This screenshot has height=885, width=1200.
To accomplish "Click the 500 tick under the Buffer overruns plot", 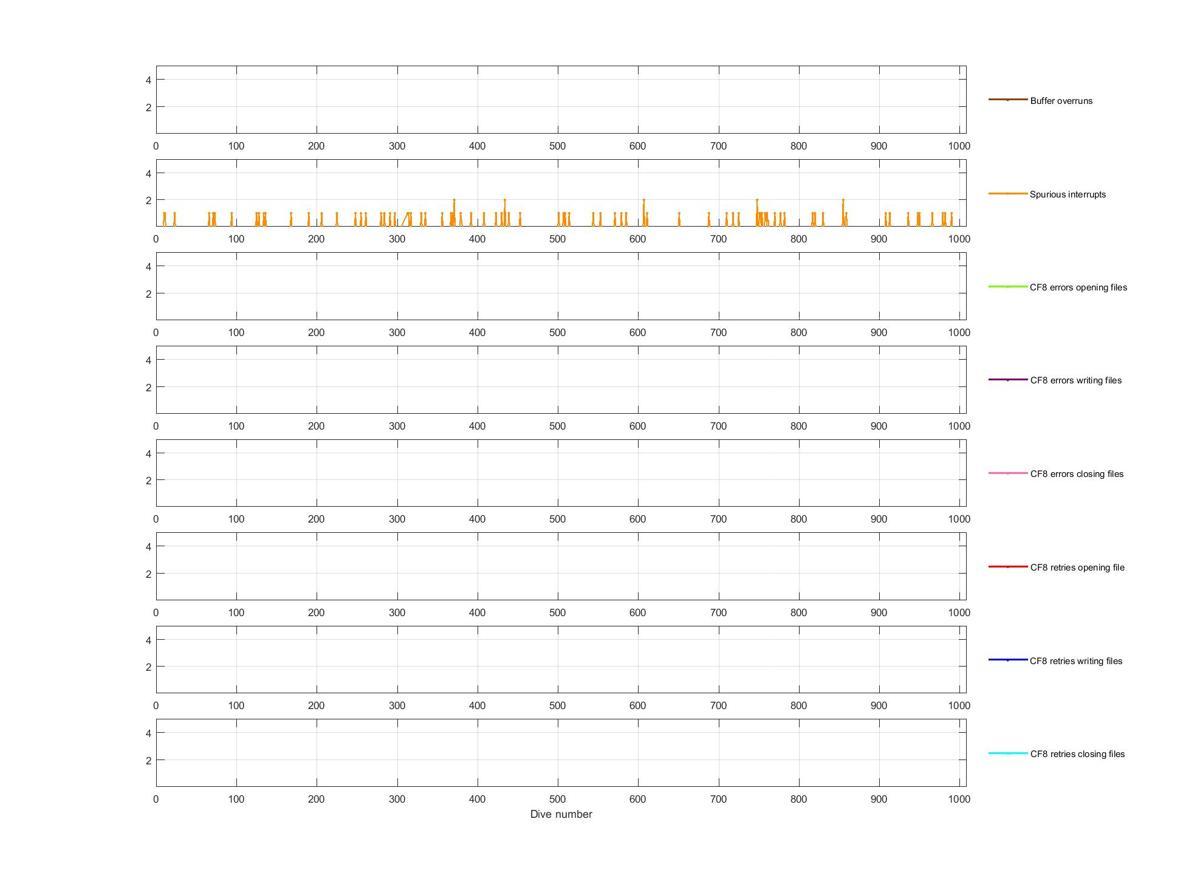I will click(x=557, y=146).
